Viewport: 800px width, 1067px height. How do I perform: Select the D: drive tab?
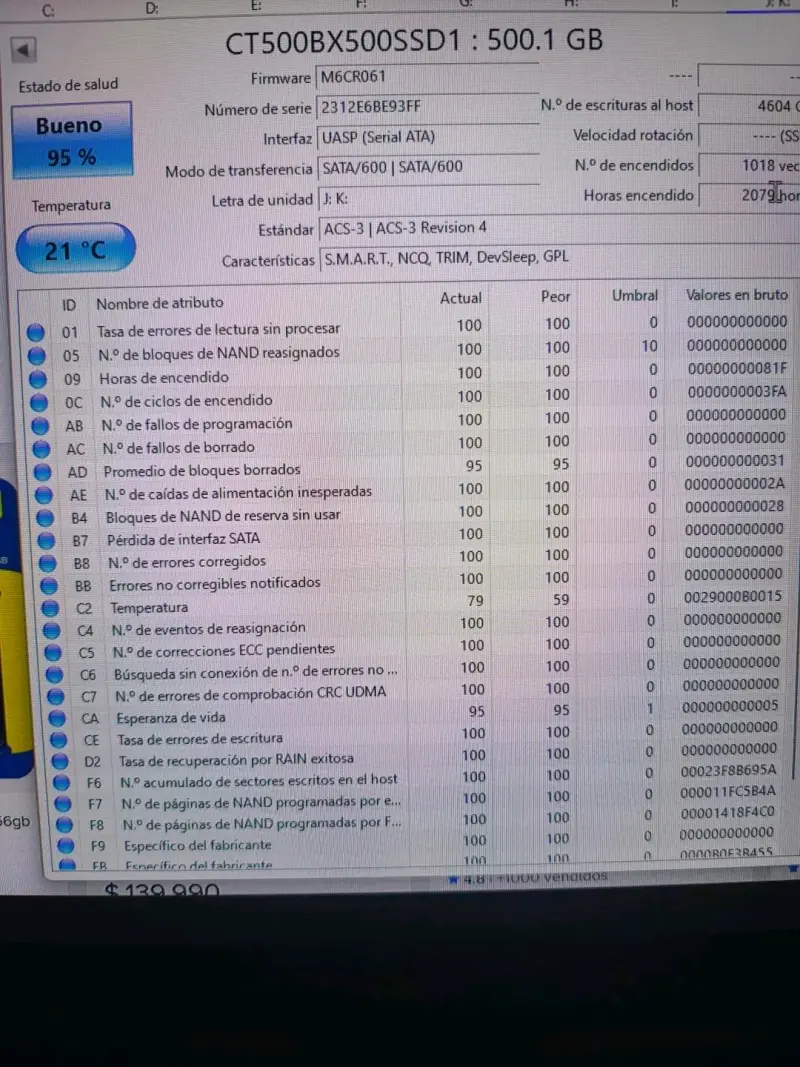152,8
